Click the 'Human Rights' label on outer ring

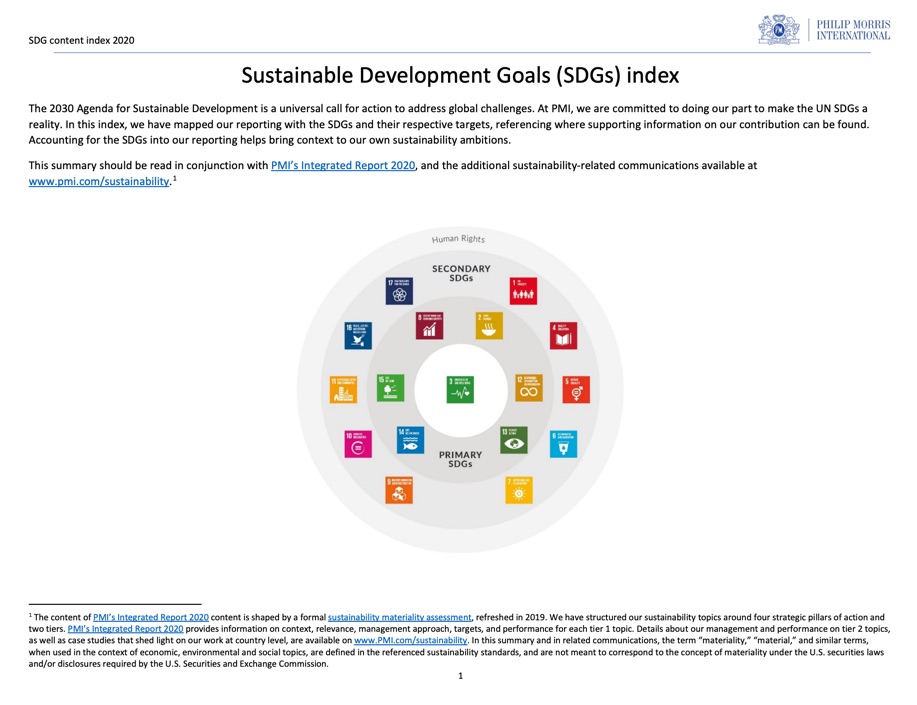458,239
